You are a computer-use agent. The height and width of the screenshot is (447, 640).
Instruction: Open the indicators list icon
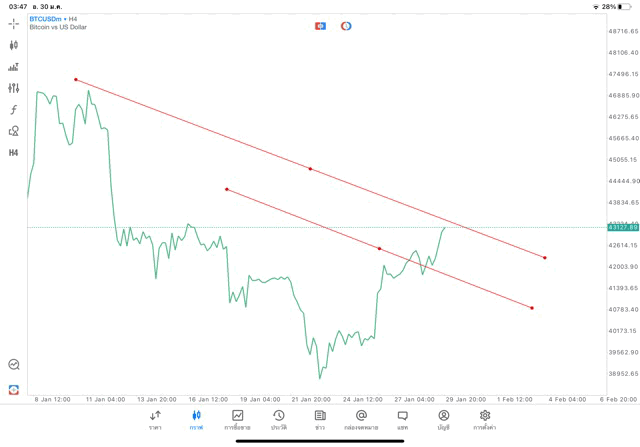pyautogui.click(x=14, y=67)
